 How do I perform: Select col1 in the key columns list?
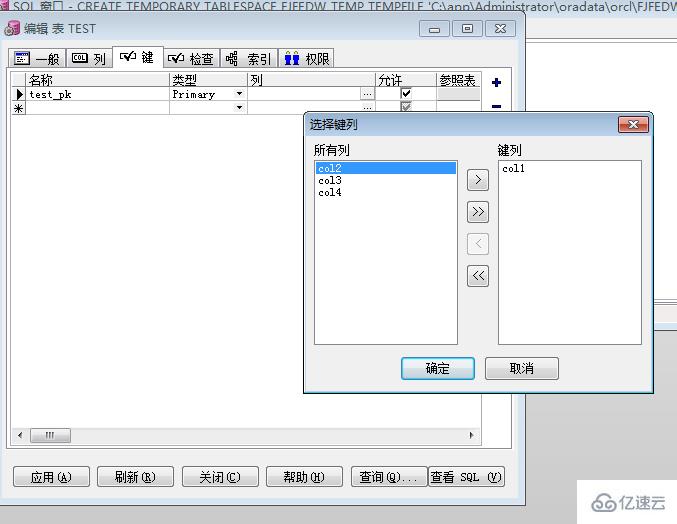click(x=569, y=169)
